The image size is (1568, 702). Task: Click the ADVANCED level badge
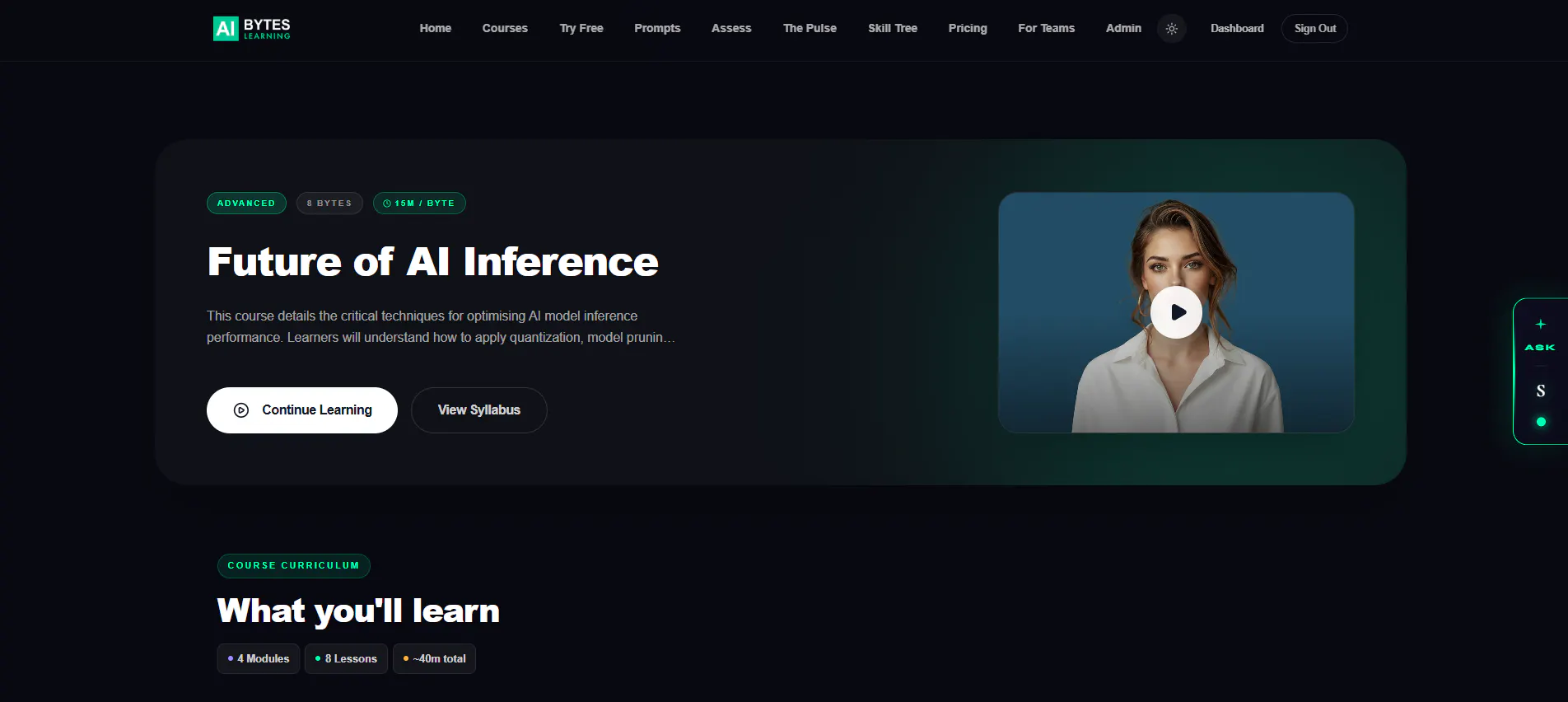[246, 204]
